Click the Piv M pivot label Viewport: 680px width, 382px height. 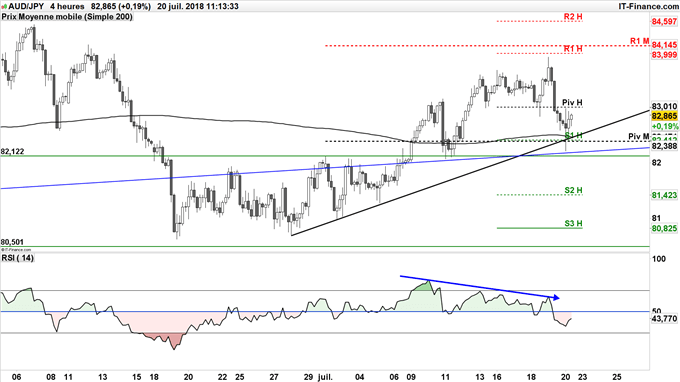click(639, 137)
